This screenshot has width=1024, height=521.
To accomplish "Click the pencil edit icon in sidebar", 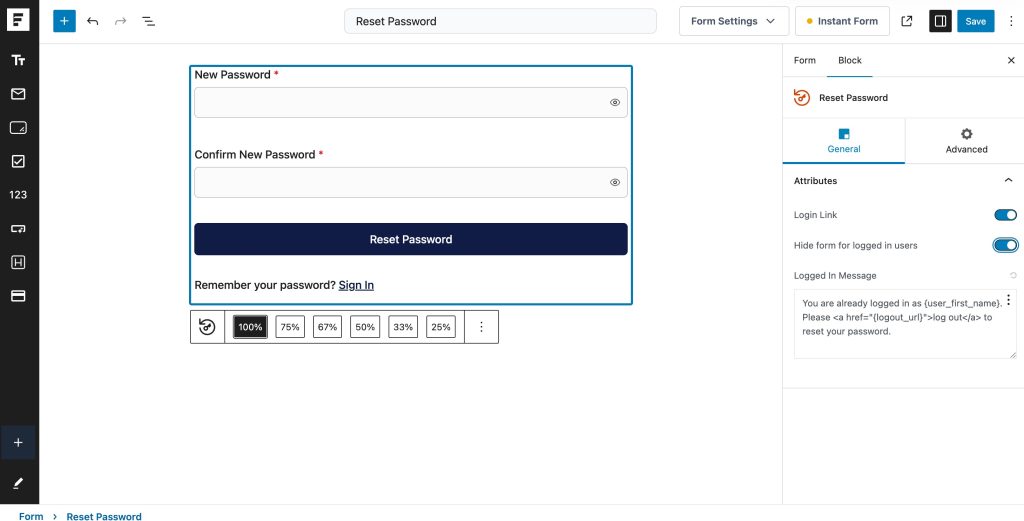I will [x=18, y=483].
